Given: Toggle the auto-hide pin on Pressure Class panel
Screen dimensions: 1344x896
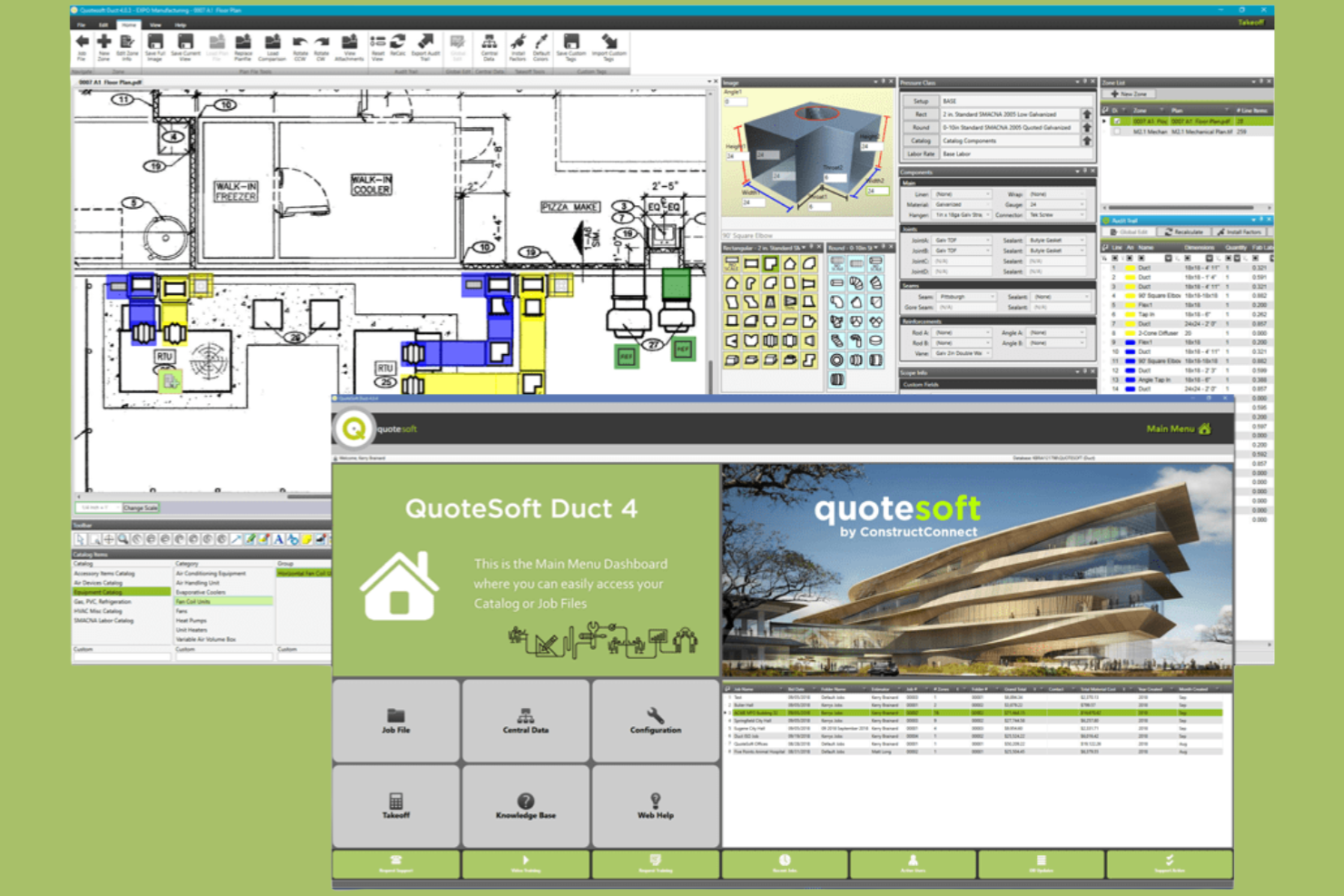Looking at the screenshot, I should click(1084, 80).
